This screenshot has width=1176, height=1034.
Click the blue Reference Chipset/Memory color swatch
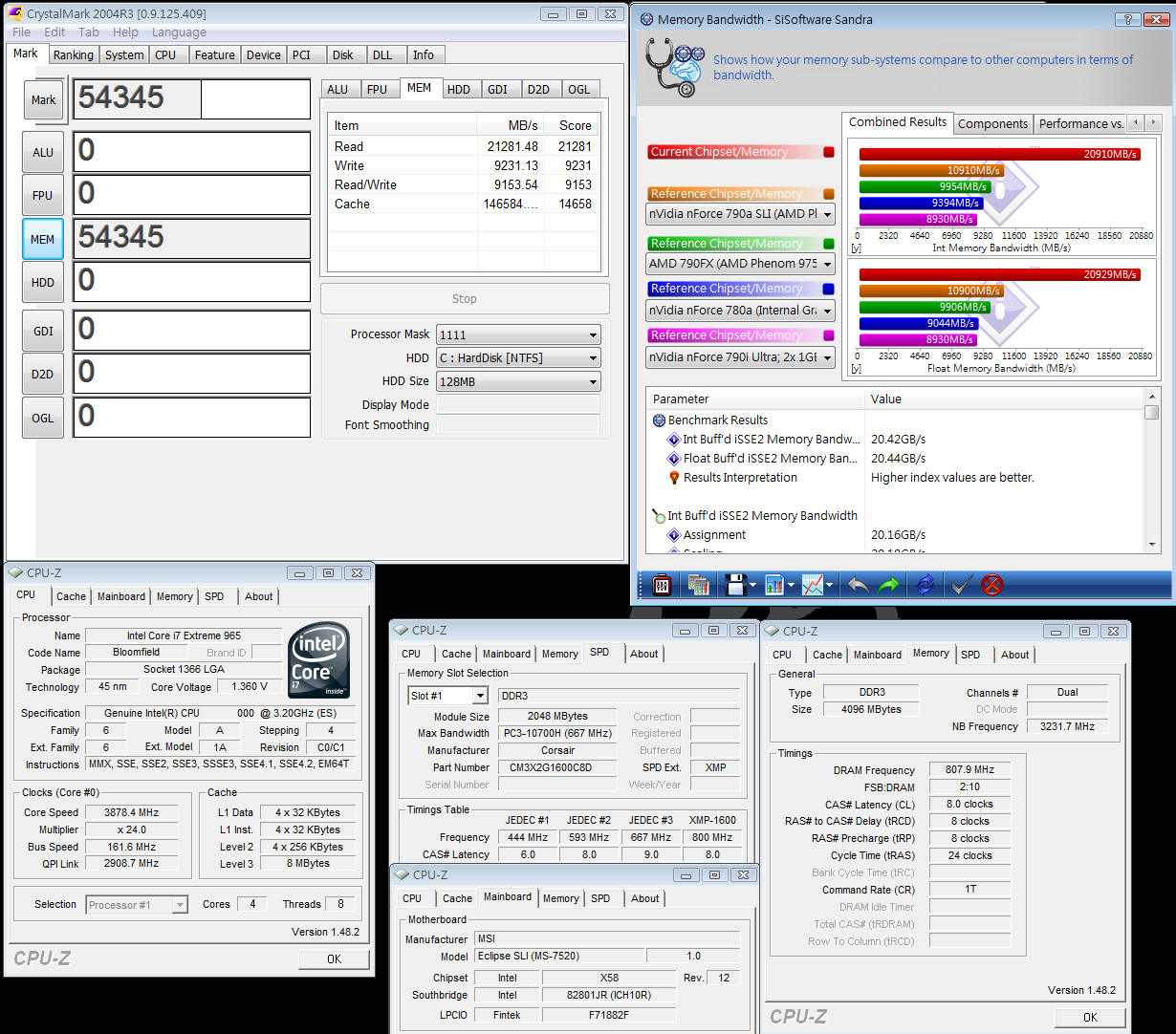[x=828, y=289]
